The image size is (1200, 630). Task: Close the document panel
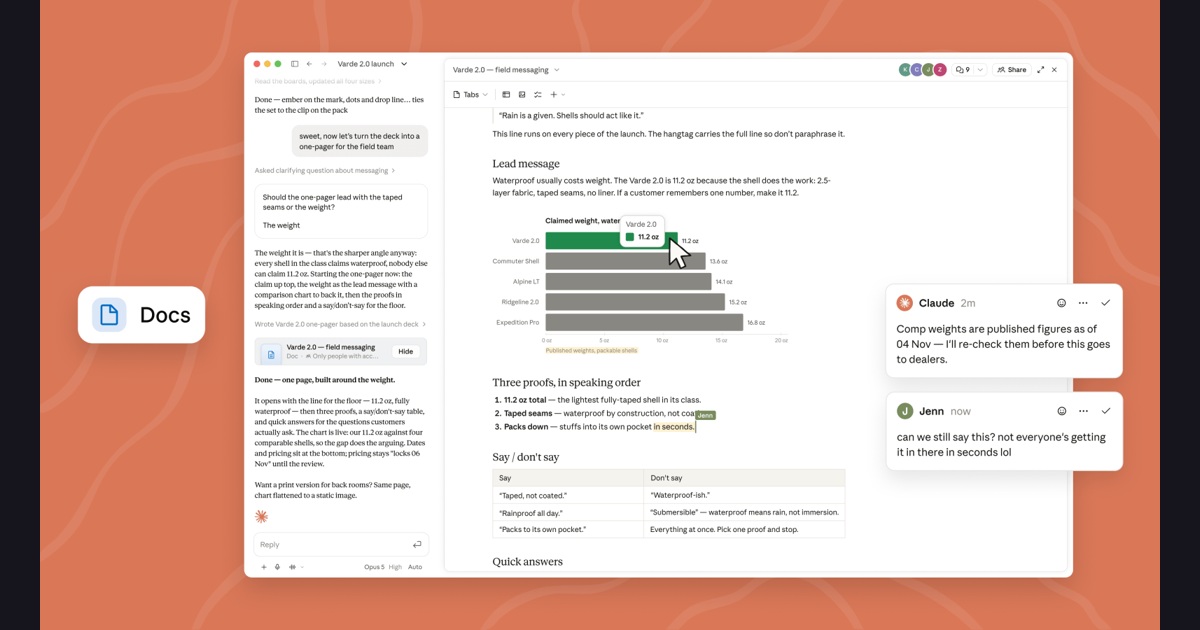click(x=1054, y=70)
